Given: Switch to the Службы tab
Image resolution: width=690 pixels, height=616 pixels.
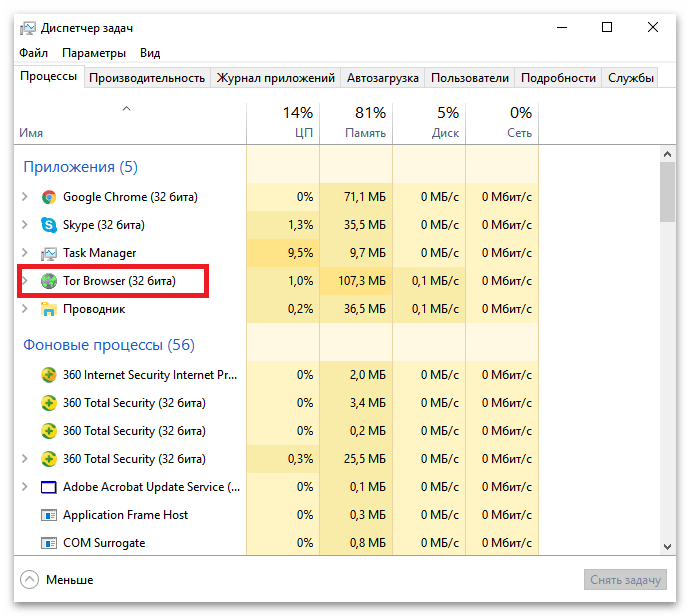Looking at the screenshot, I should pos(631,78).
